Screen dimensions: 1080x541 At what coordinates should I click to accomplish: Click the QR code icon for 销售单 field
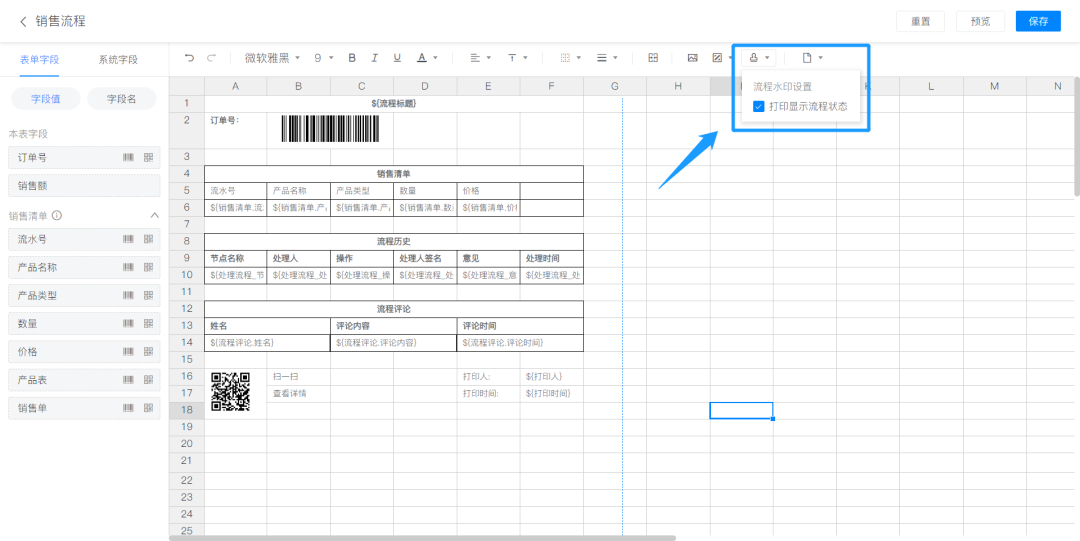click(148, 408)
